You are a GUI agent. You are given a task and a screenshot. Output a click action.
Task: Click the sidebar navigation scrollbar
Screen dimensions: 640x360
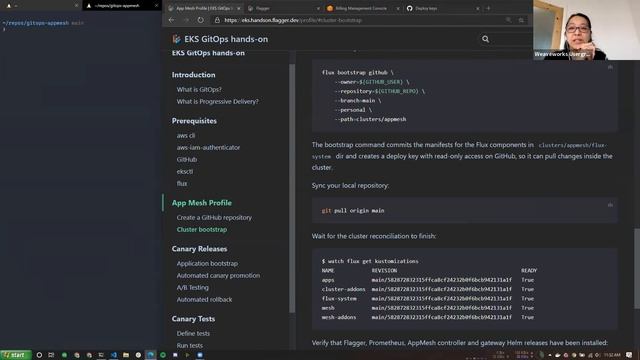coord(292,188)
